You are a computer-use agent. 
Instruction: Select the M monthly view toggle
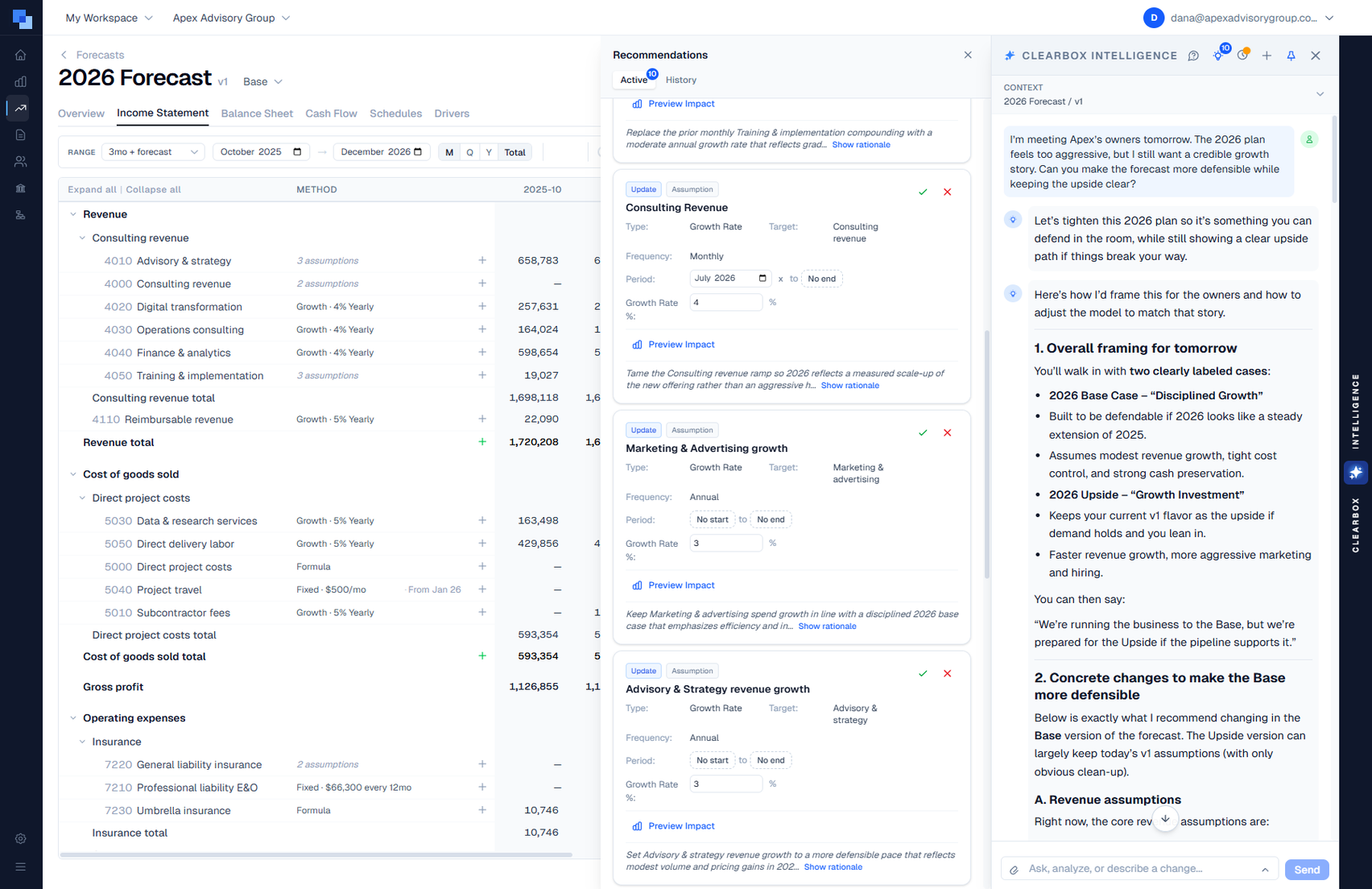tap(449, 152)
